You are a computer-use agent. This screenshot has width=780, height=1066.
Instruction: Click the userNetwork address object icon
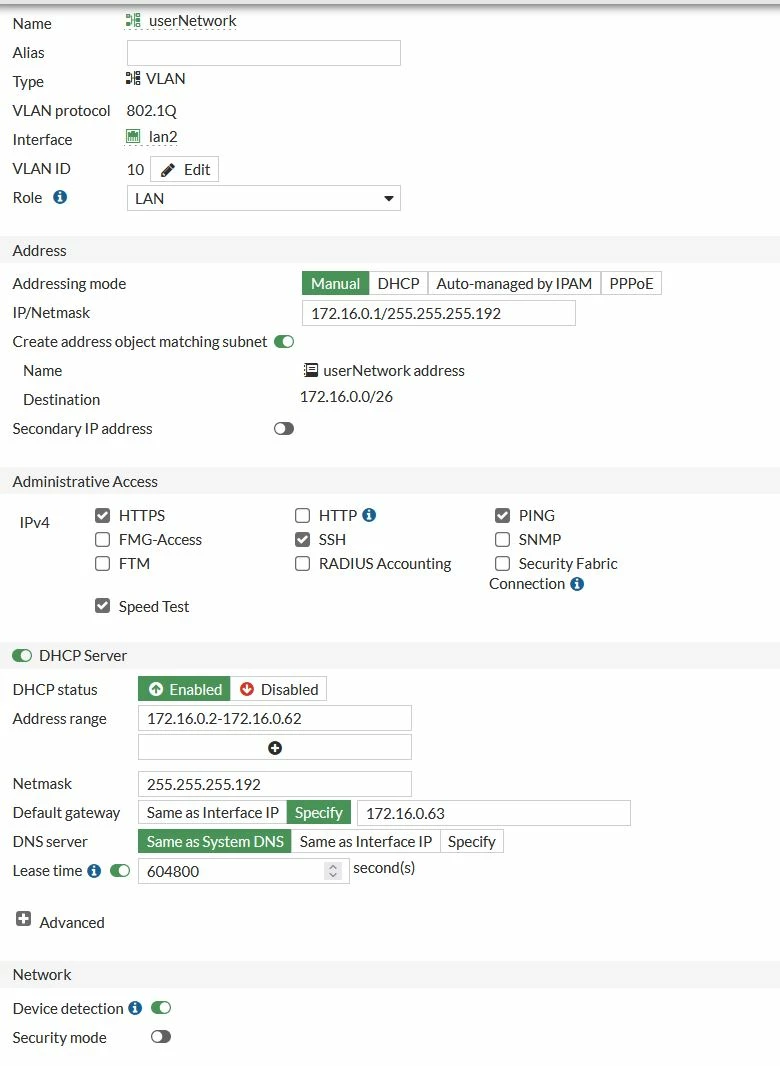coord(311,371)
